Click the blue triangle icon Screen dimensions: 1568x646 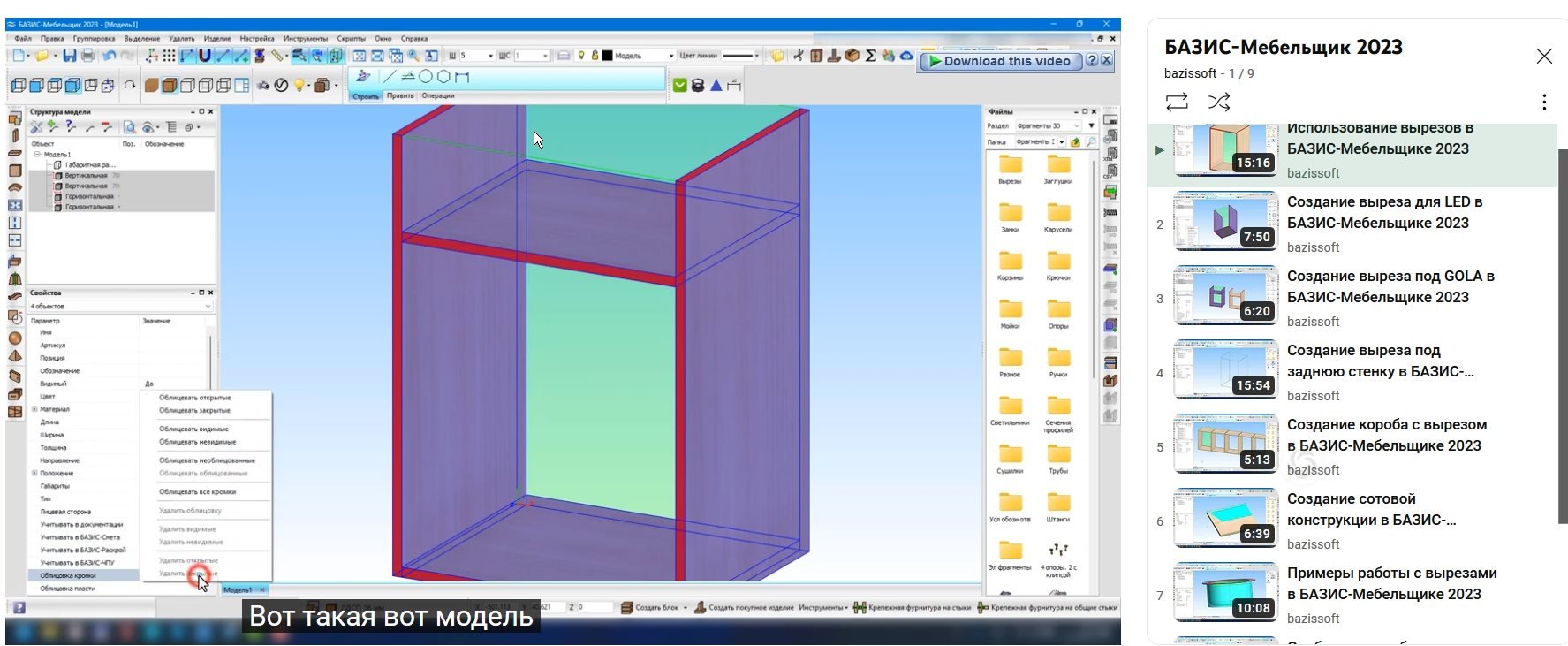pos(716,85)
